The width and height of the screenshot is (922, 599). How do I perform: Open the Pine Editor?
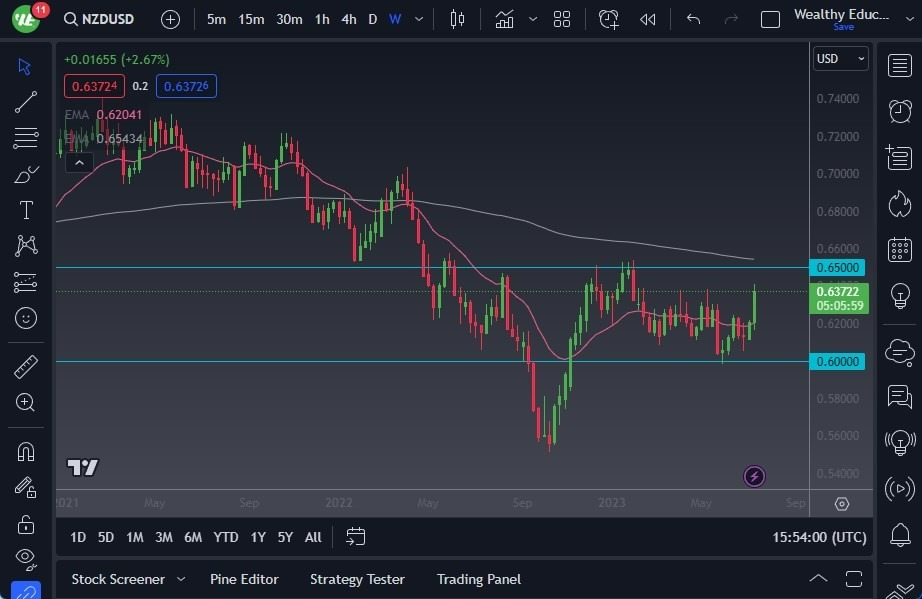coord(244,579)
